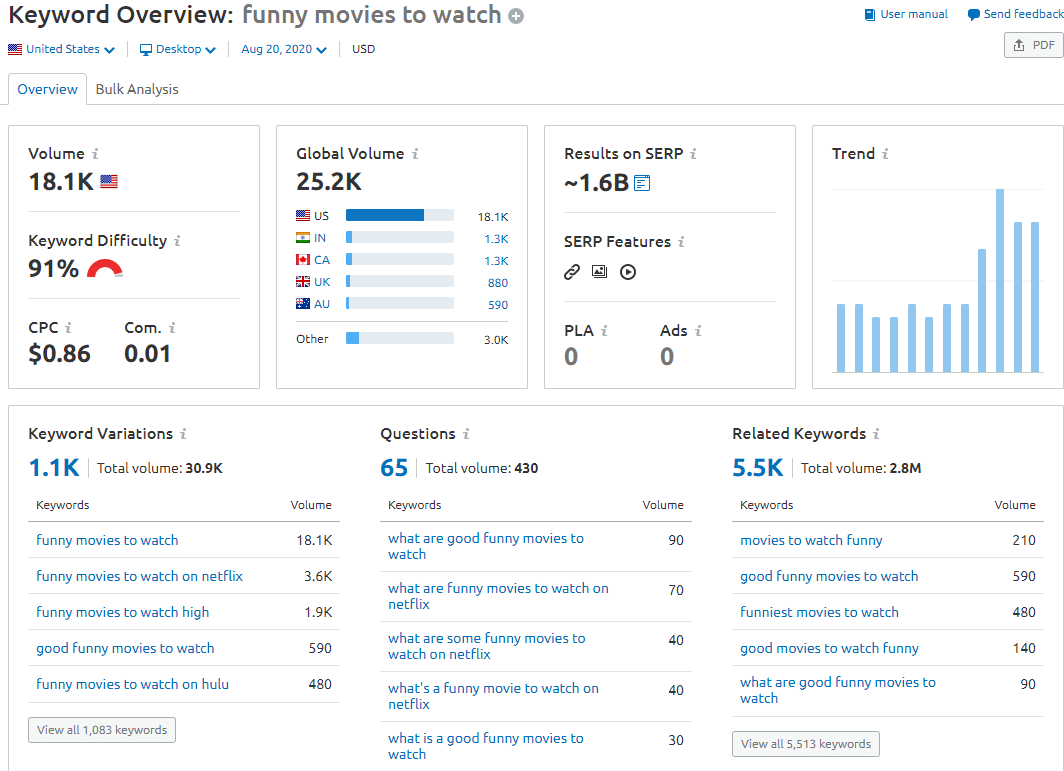The width and height of the screenshot is (1064, 771).
Task: Open keyword 'funny movies to watch on netflix'
Action: (x=139, y=576)
